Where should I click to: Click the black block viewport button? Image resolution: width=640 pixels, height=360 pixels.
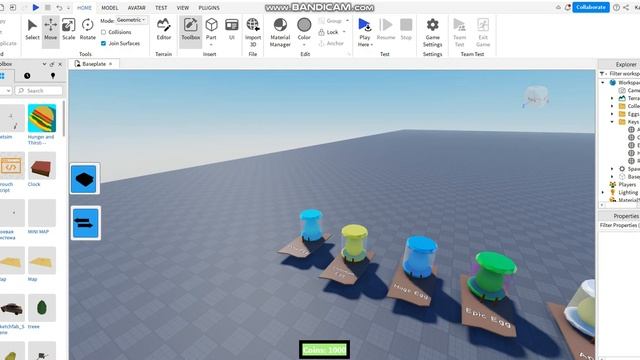[x=84, y=179]
